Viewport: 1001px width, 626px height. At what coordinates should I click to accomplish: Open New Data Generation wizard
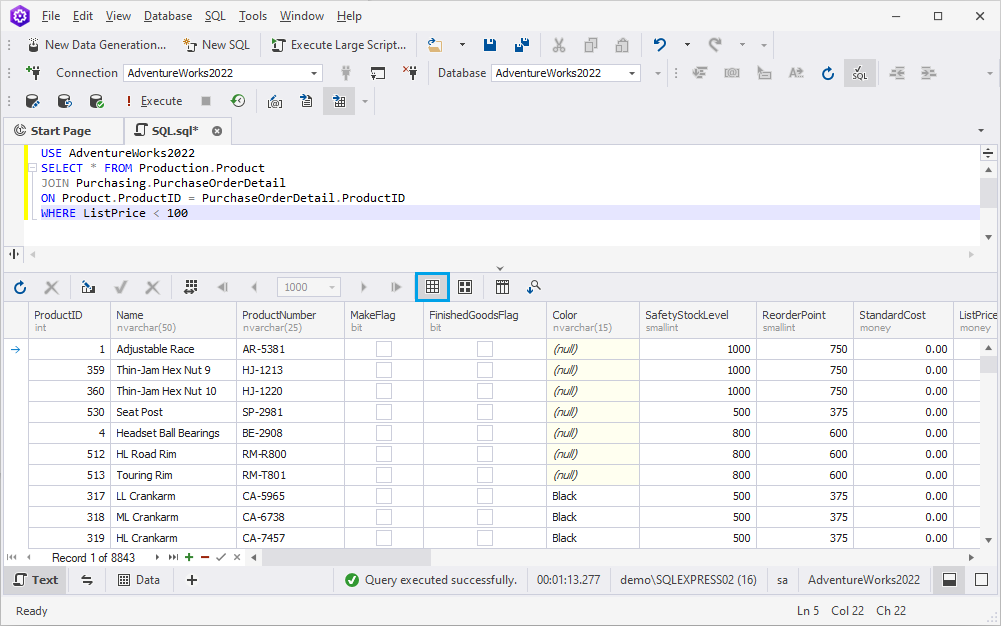tap(97, 45)
